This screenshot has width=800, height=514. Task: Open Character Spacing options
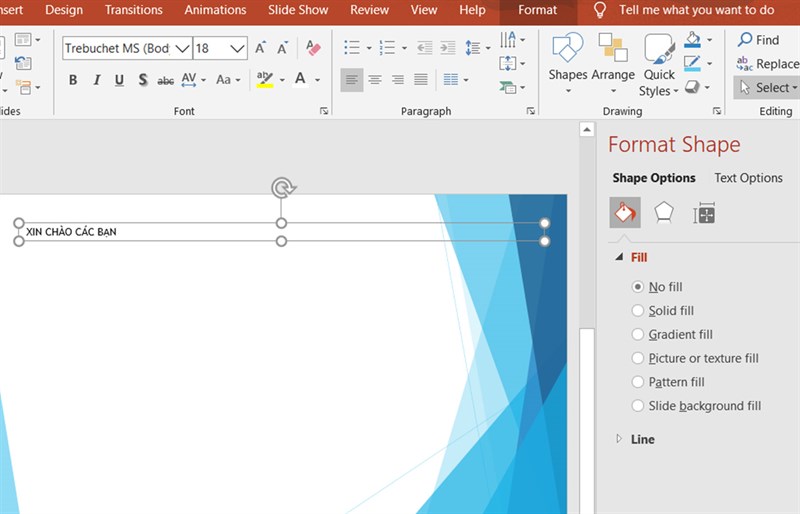193,80
